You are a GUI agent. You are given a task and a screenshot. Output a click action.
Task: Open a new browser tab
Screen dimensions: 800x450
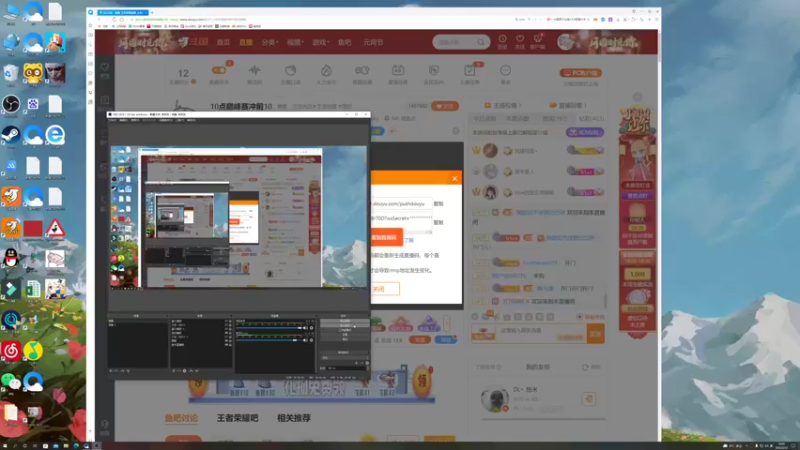[152, 12]
